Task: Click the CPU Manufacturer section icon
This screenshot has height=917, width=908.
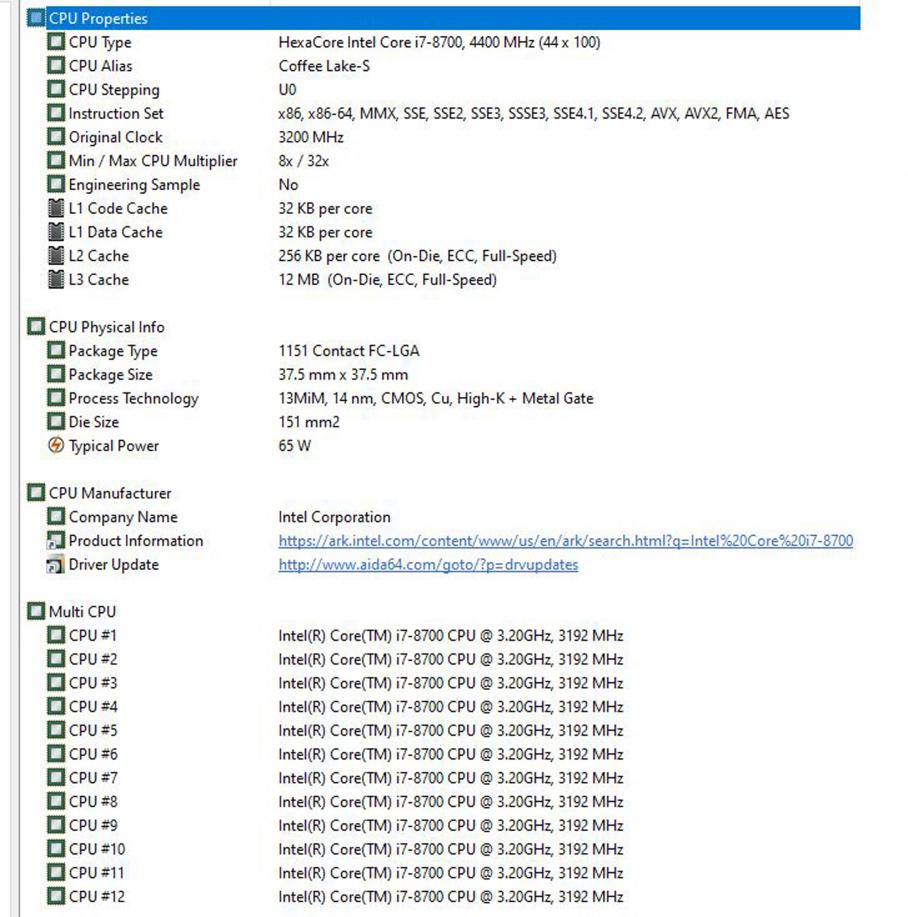Action: [x=36, y=493]
